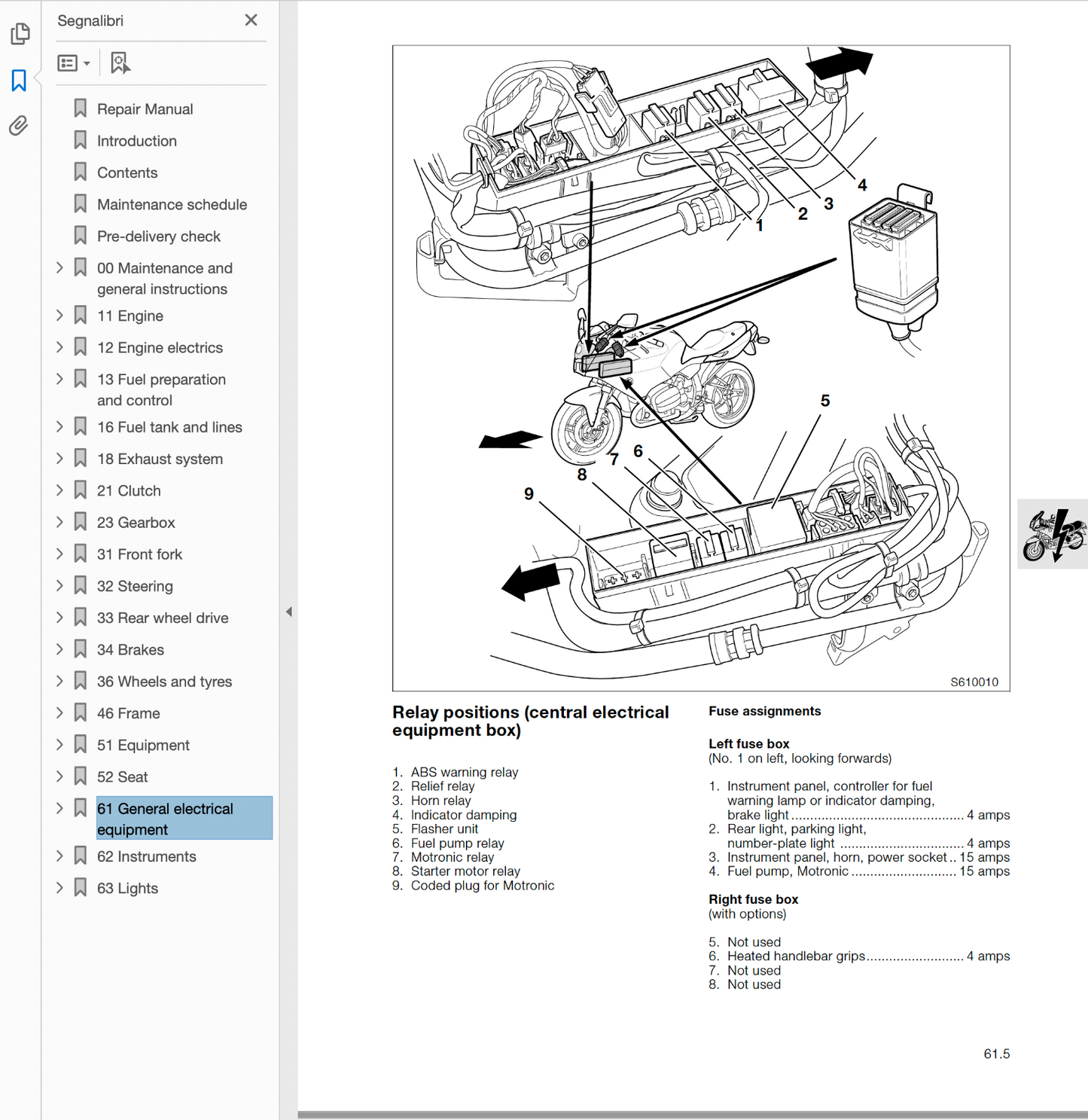
Task: Open the page thumbnails panel icon
Action: [20, 34]
